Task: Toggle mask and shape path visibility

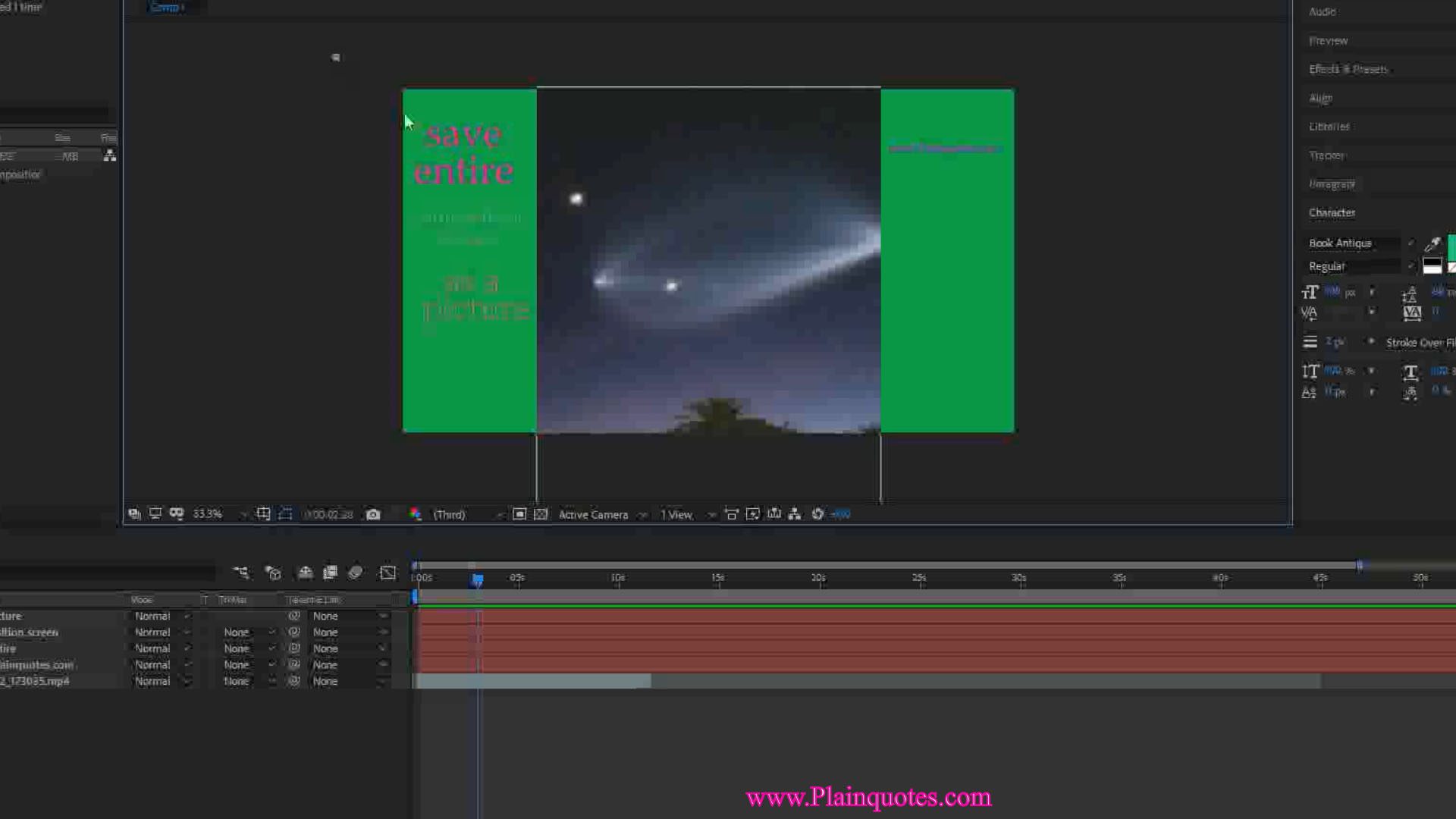Action: (x=285, y=514)
